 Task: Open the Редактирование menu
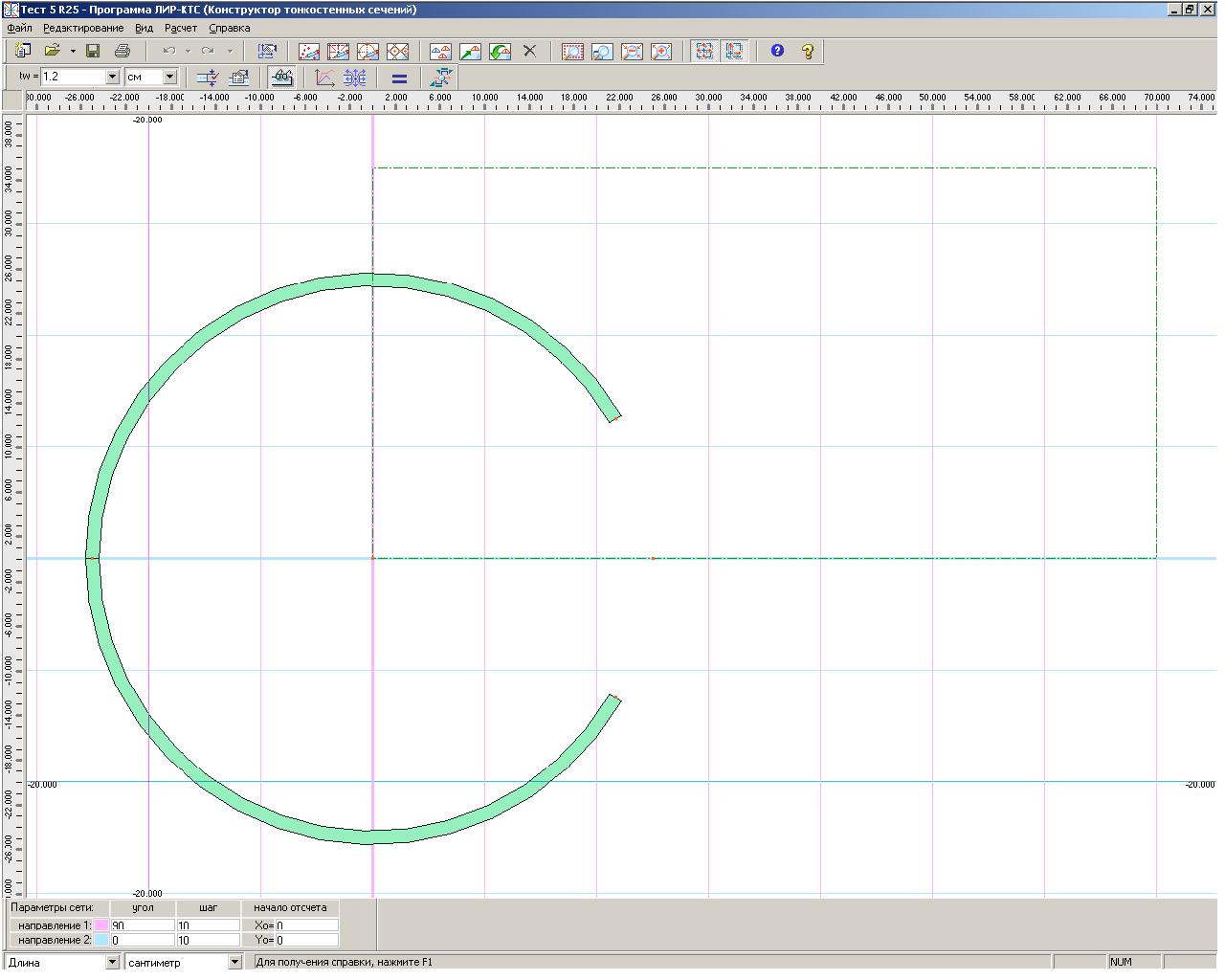point(83,28)
